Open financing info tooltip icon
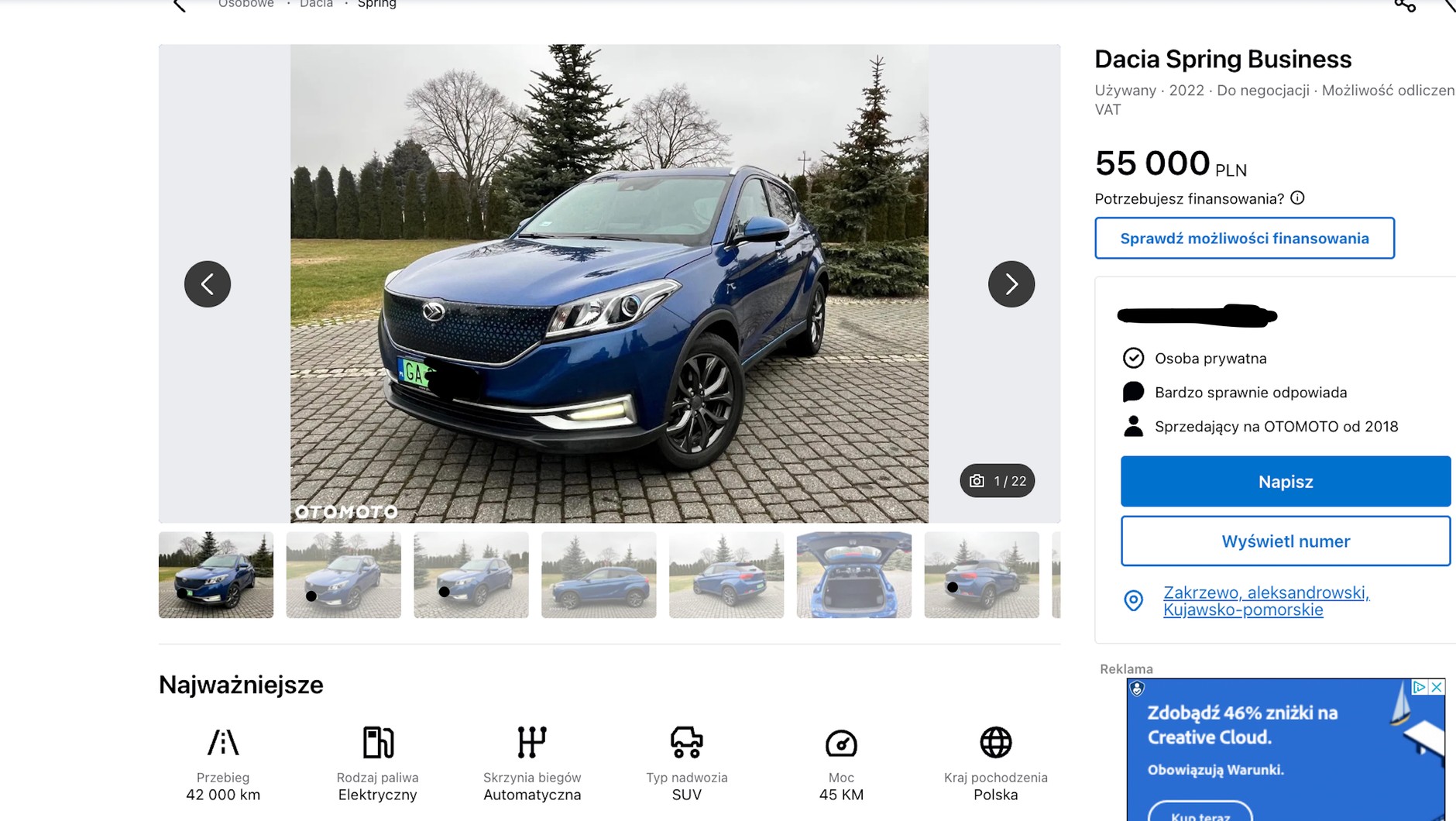Screen dimensions: 1456x821 pyautogui.click(x=1297, y=198)
